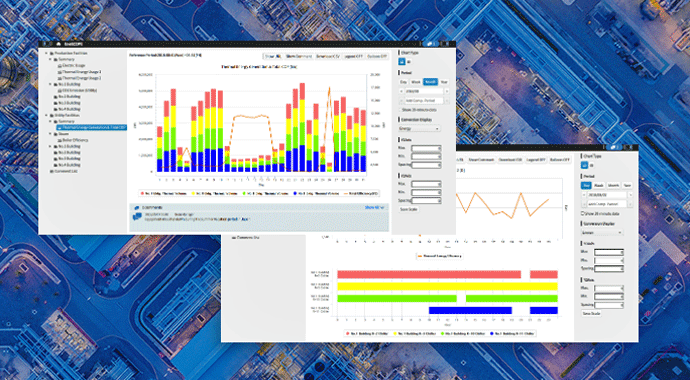Switch to the Day period tab, front window
Screen dimensions: 690x380
coord(404,82)
